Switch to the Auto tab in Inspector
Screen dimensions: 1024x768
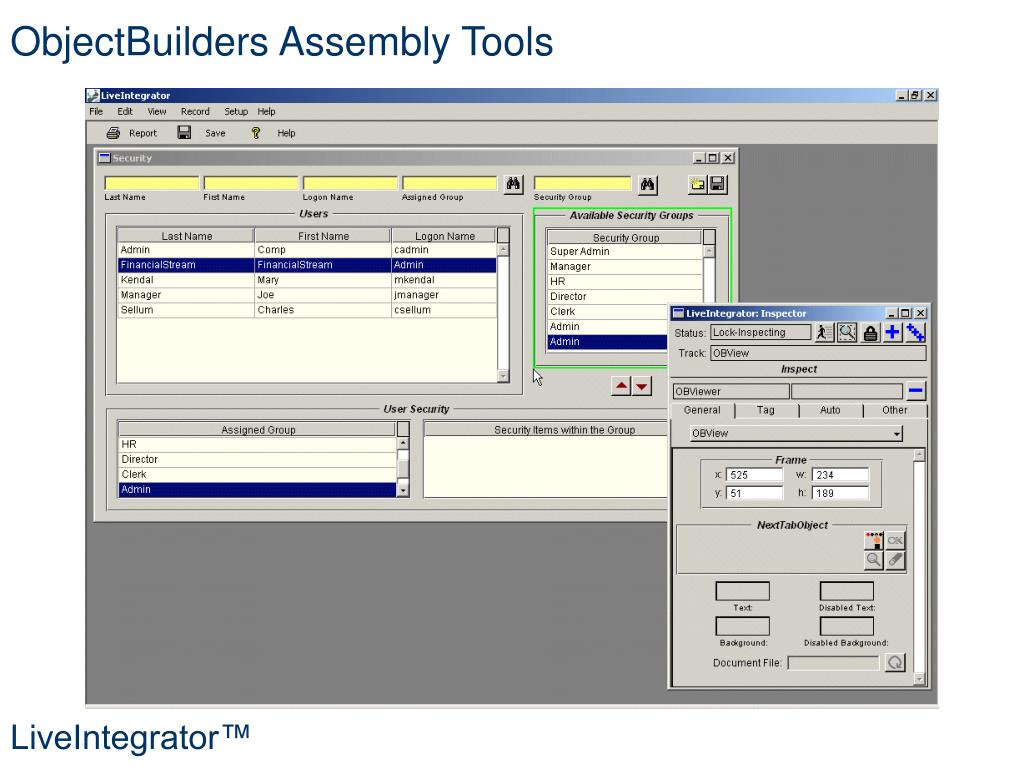pos(830,410)
